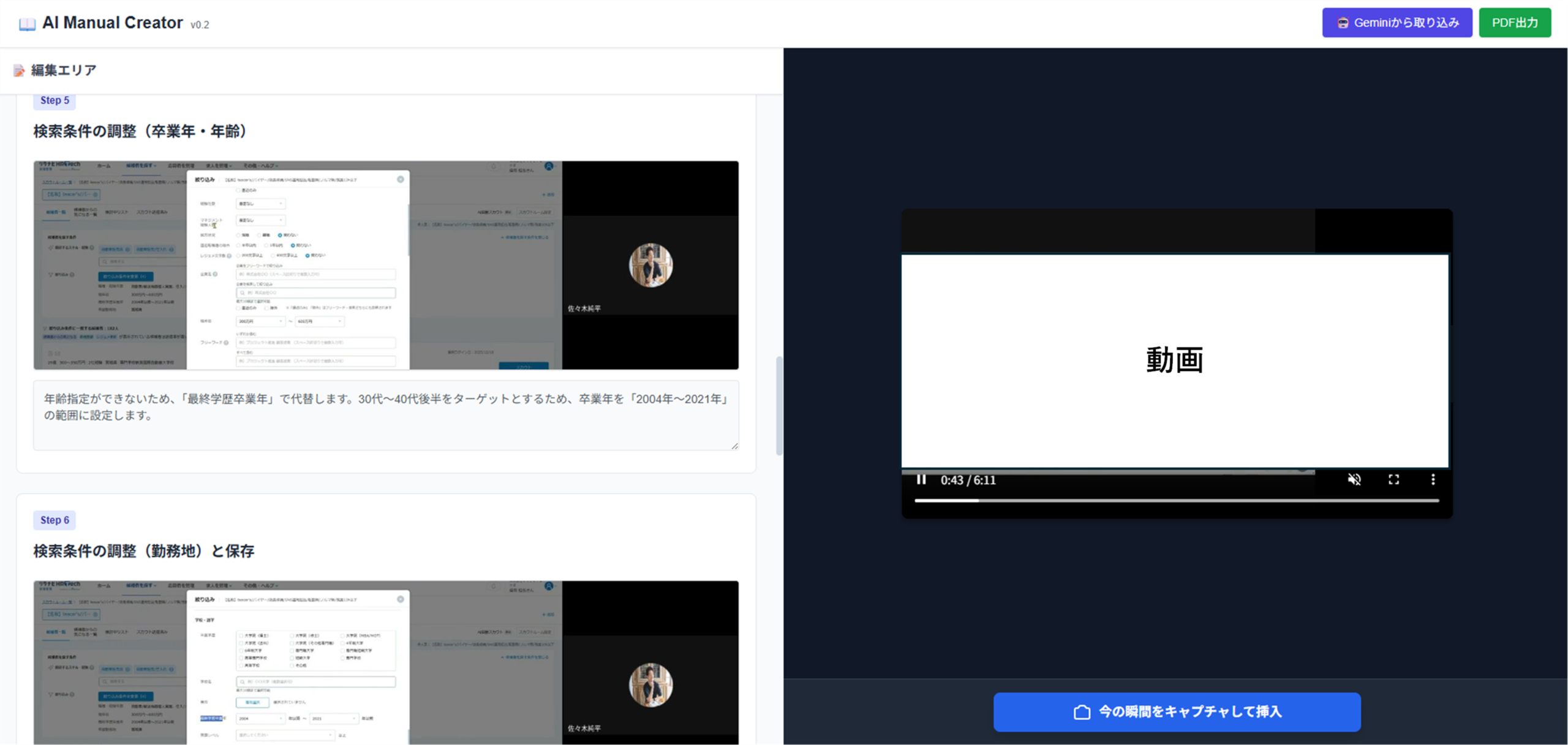
Task: Click Step 6 title 検索条件の調整（勤務地）と保存
Action: click(144, 551)
